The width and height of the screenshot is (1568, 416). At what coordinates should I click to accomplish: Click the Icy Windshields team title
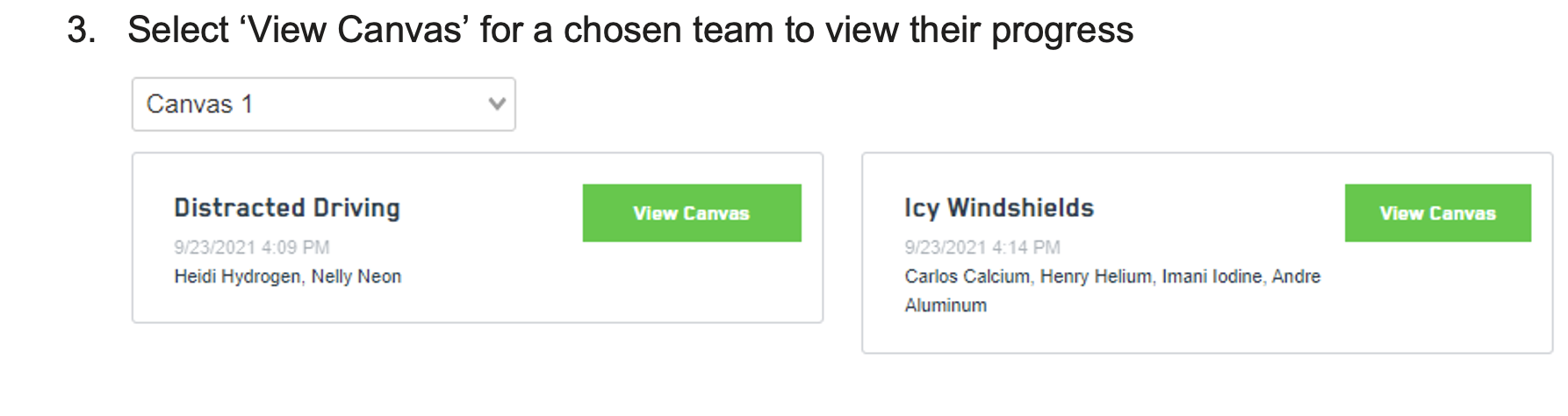[999, 208]
